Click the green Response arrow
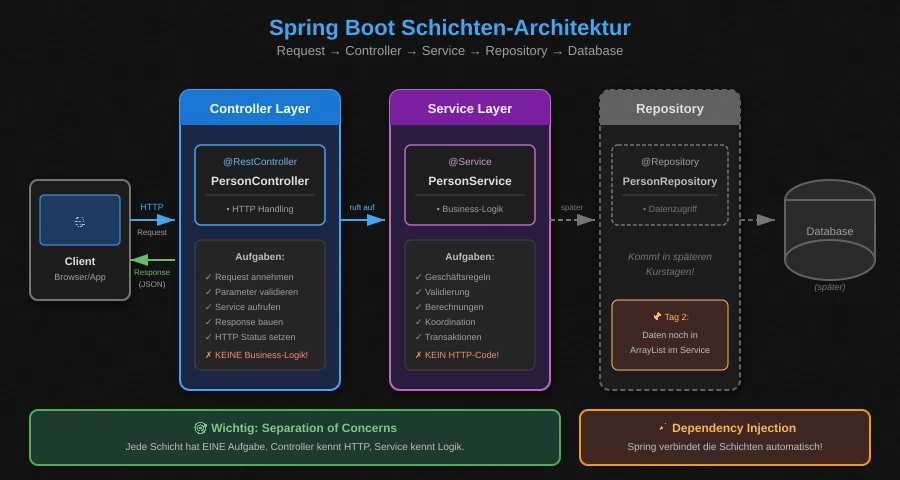 (152, 260)
